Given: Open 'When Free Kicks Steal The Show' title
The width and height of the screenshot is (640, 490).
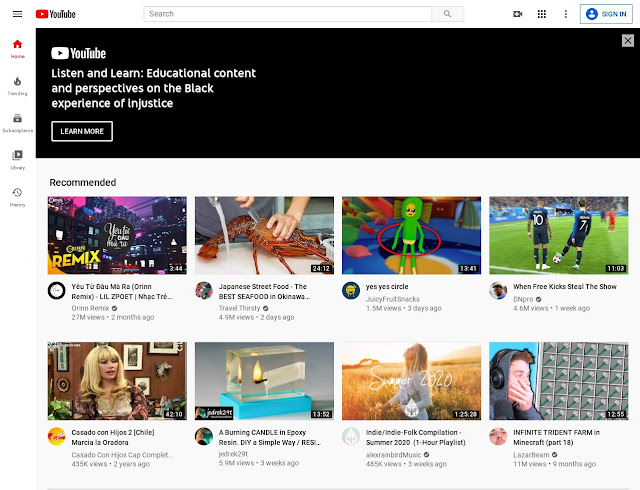Looking at the screenshot, I should 565,287.
